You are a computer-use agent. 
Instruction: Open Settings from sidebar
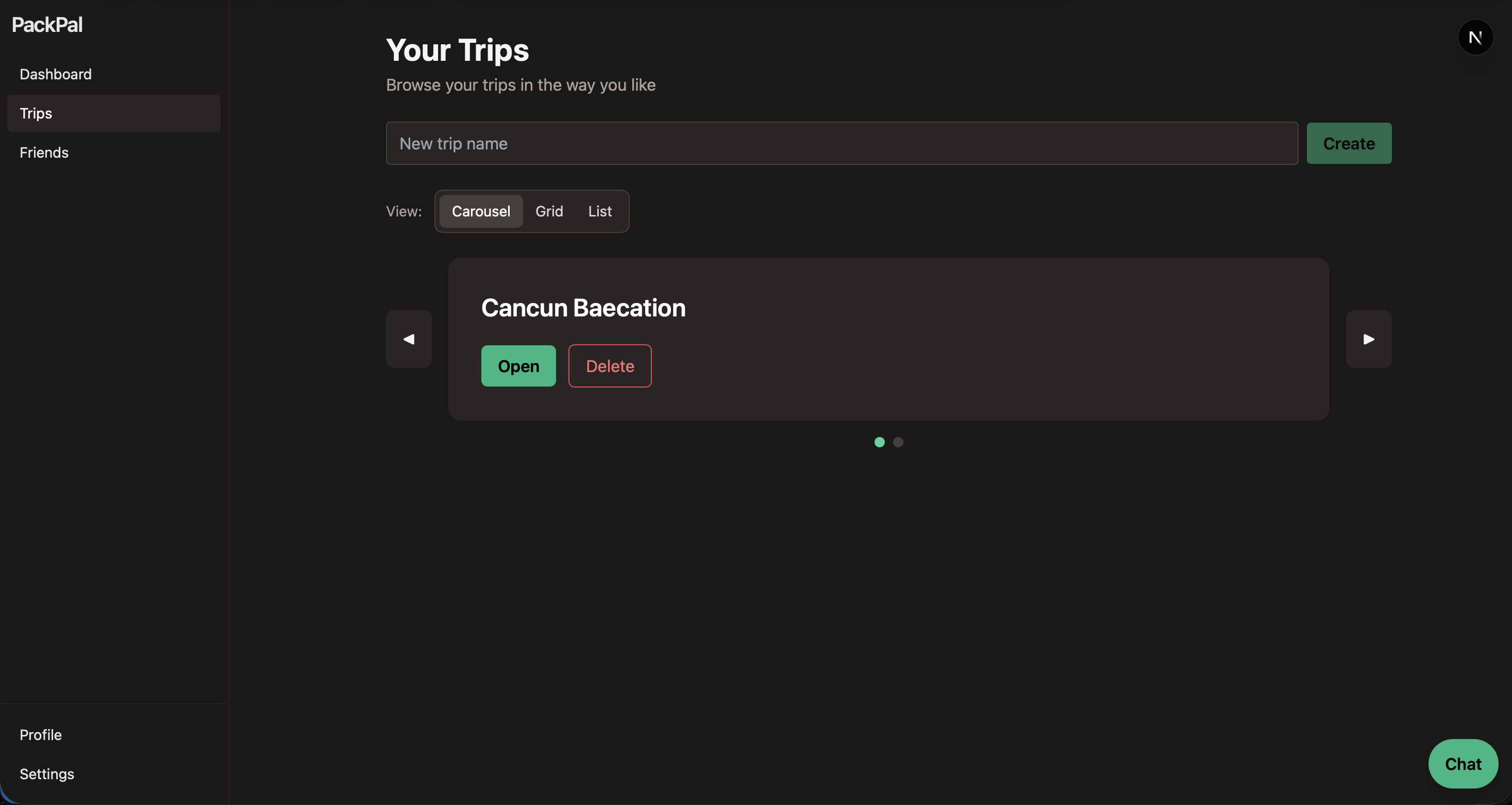pyautogui.click(x=47, y=774)
